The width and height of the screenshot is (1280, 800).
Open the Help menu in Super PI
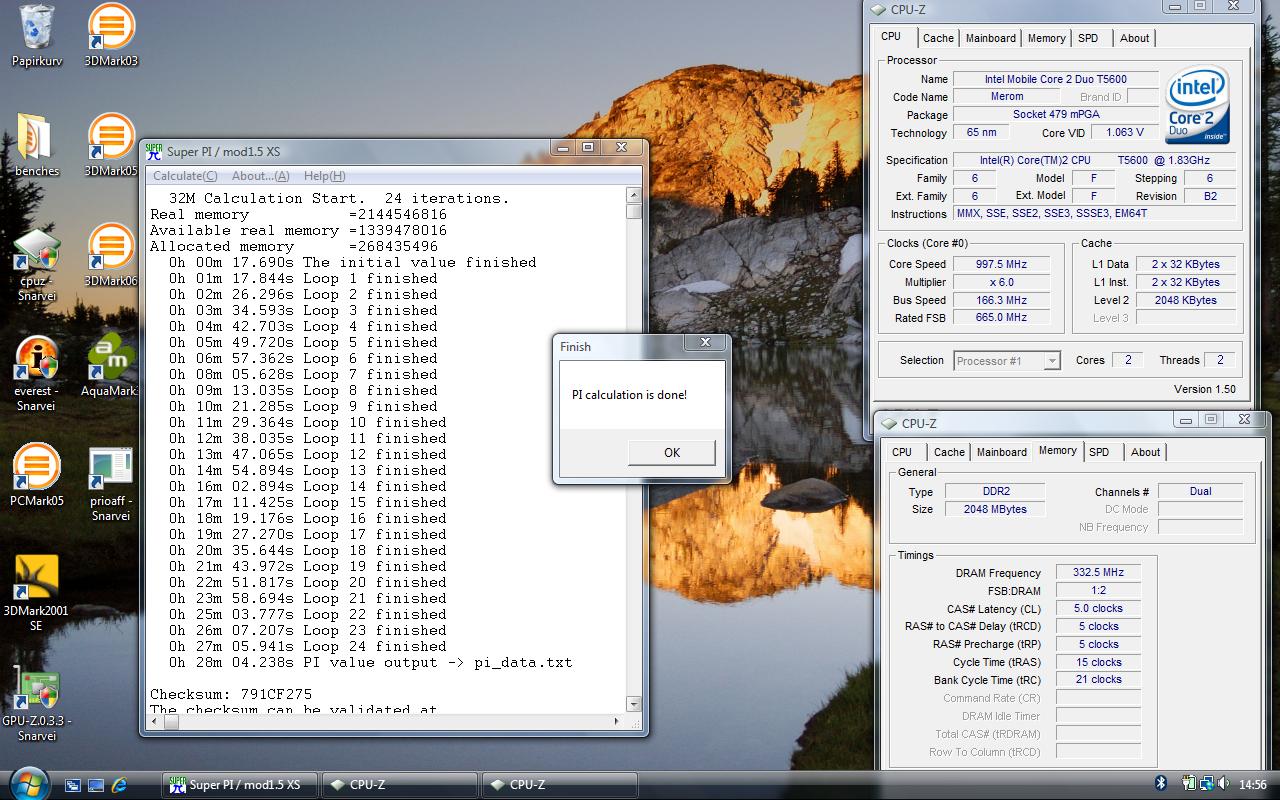point(324,176)
